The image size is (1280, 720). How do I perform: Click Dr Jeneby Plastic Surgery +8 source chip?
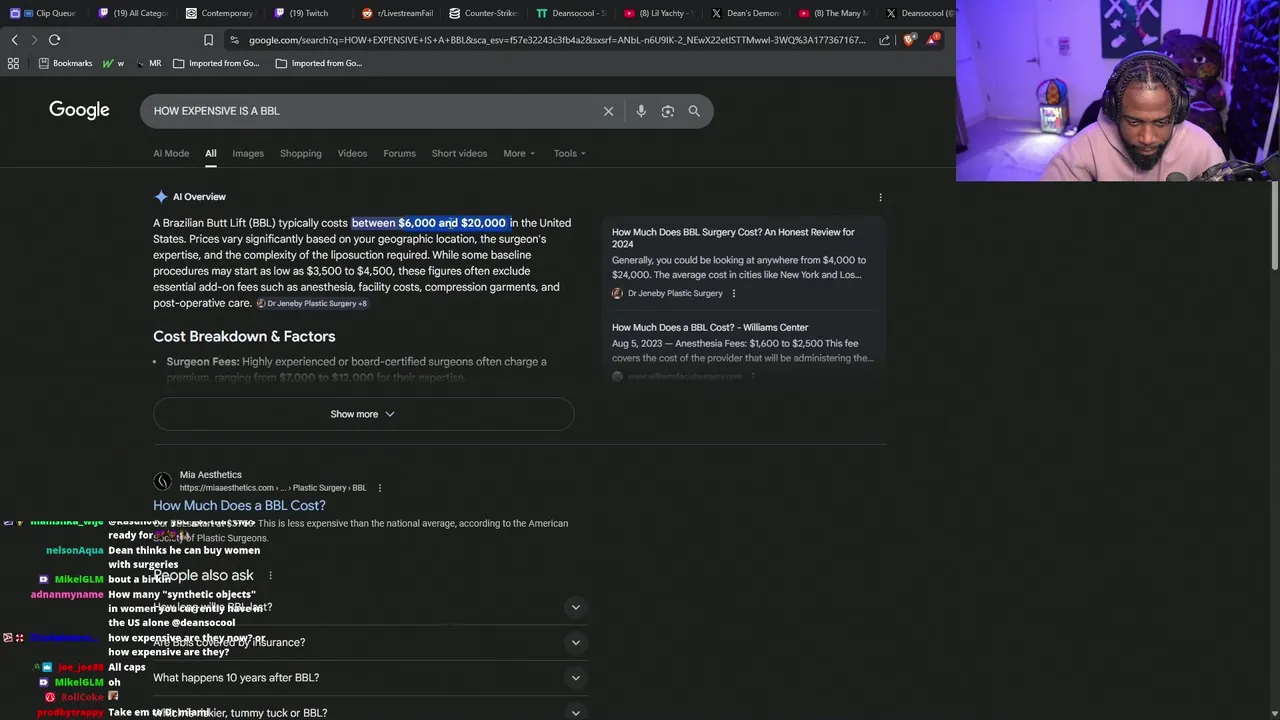312,303
